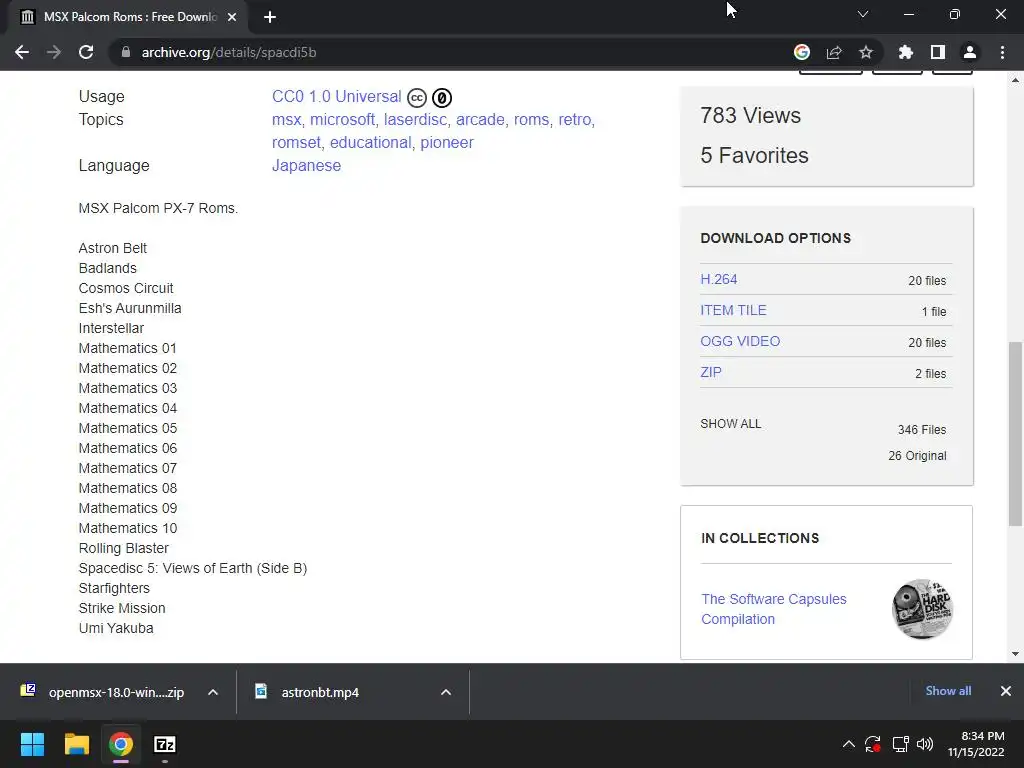
Task: Open the Japanese language link
Action: (x=306, y=165)
